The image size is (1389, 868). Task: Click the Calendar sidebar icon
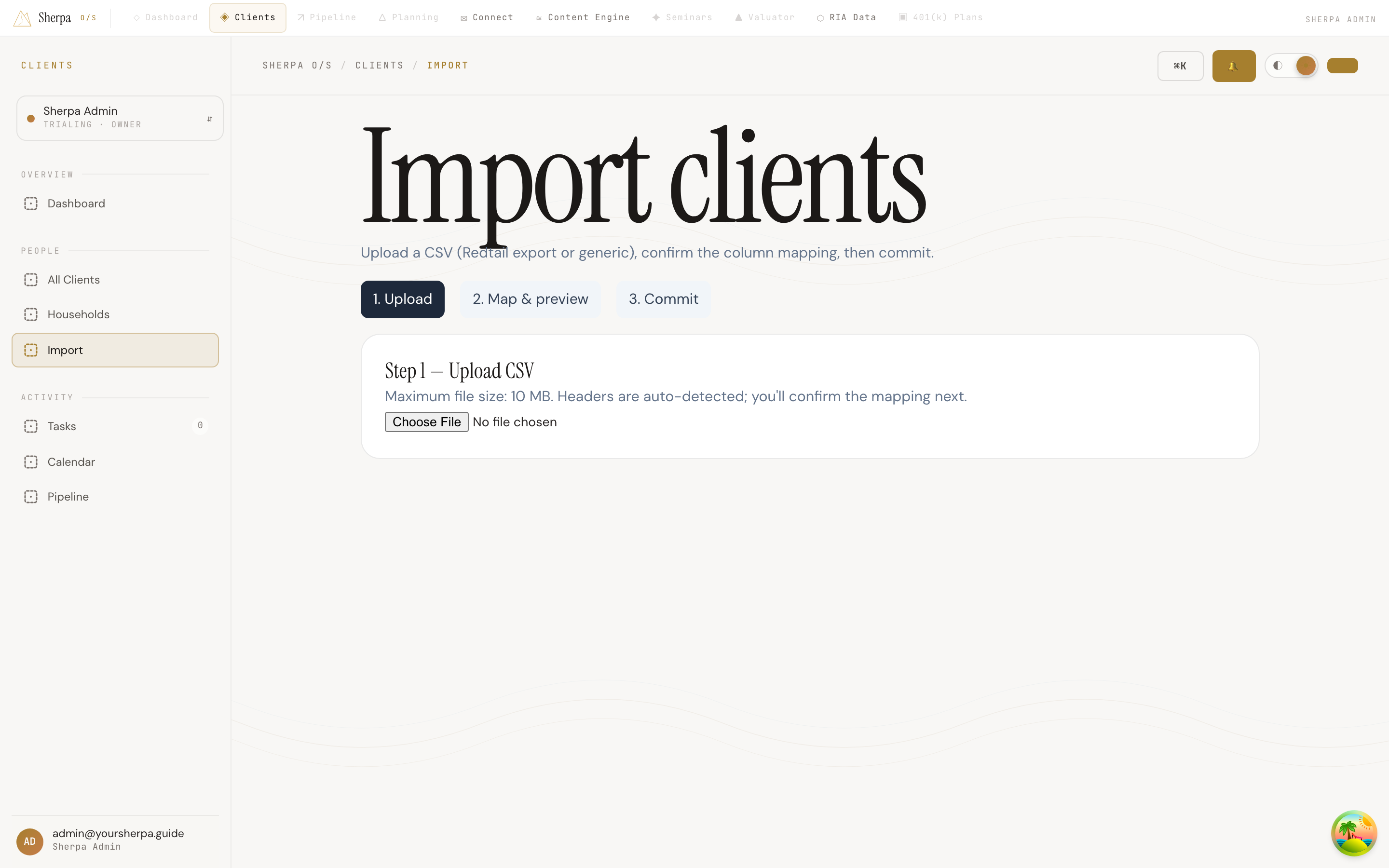(x=31, y=462)
